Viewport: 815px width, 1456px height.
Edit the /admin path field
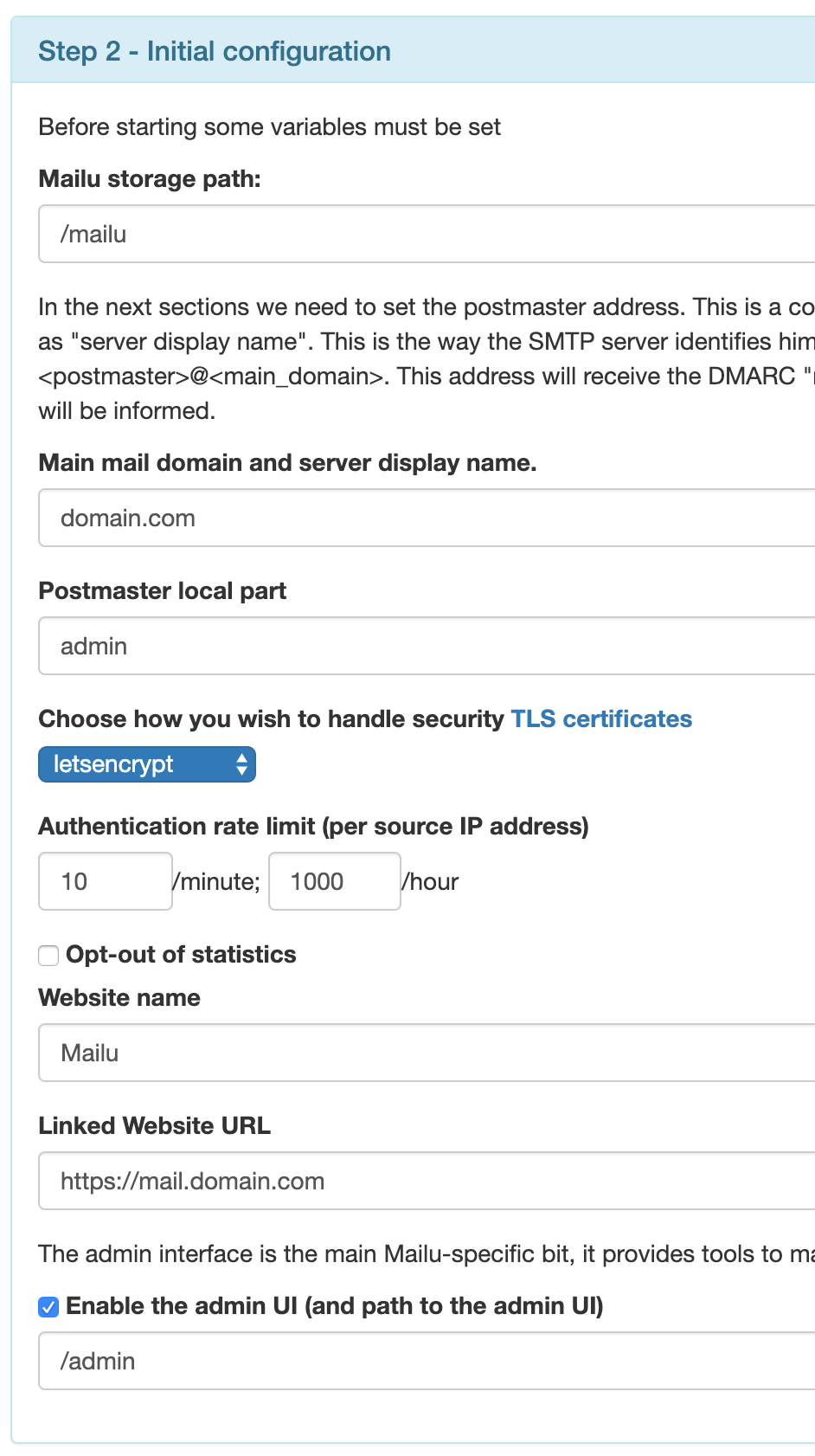[x=427, y=1361]
